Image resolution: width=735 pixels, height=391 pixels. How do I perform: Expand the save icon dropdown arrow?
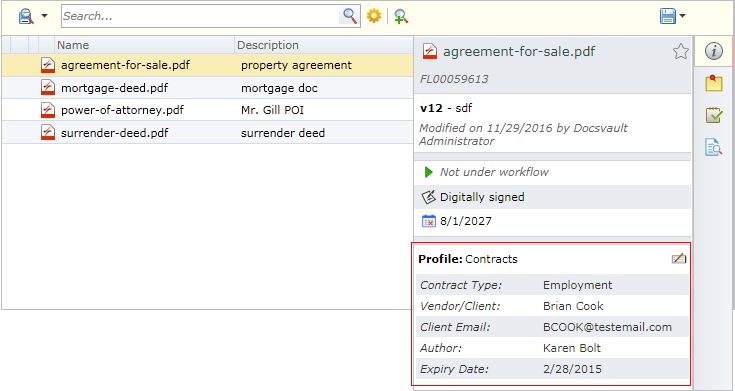(x=682, y=16)
